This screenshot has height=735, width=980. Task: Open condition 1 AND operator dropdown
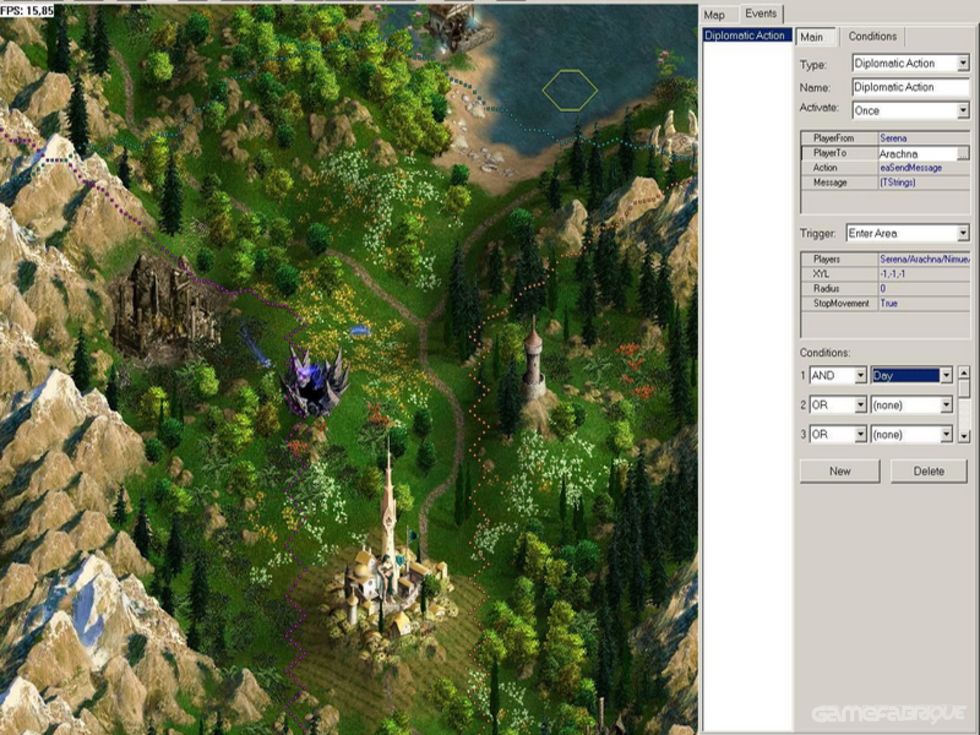[838, 375]
